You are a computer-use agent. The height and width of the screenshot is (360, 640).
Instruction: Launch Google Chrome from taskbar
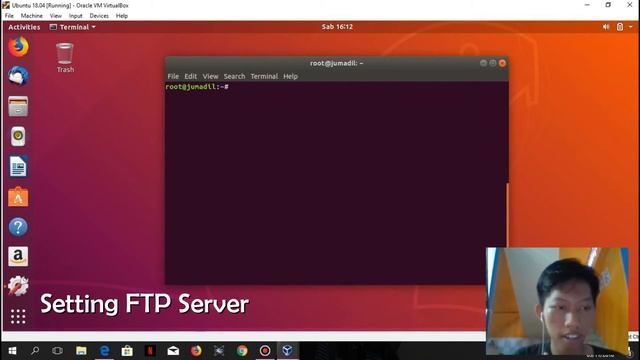pos(242,351)
